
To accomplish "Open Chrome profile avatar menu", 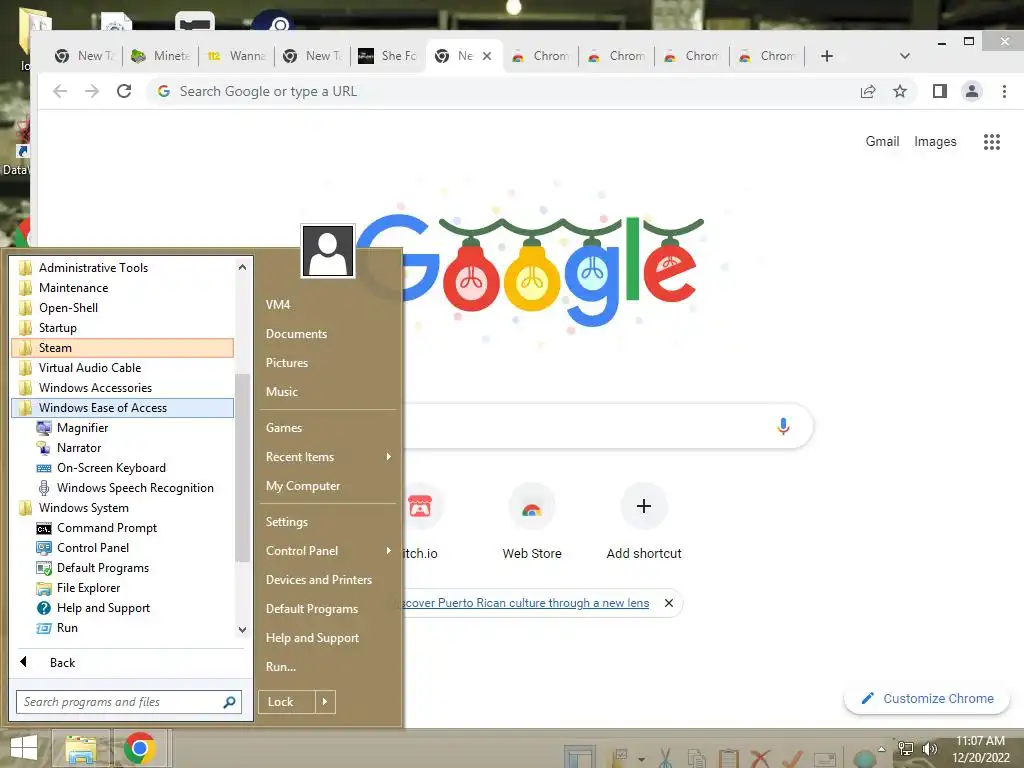I will tap(972, 91).
